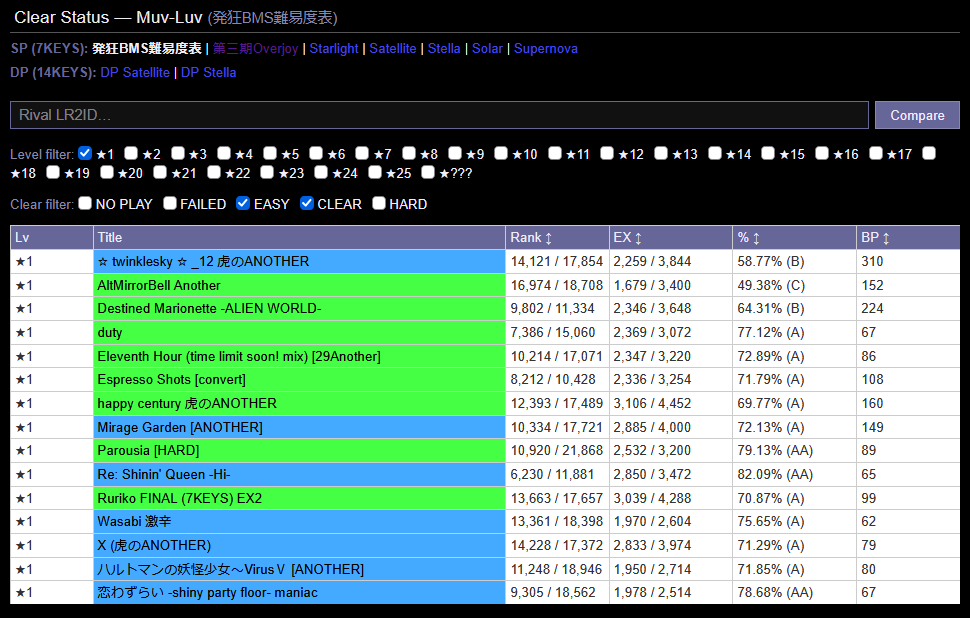Uncheck the EASY clear filter
This screenshot has width=970, height=618.
(x=243, y=203)
